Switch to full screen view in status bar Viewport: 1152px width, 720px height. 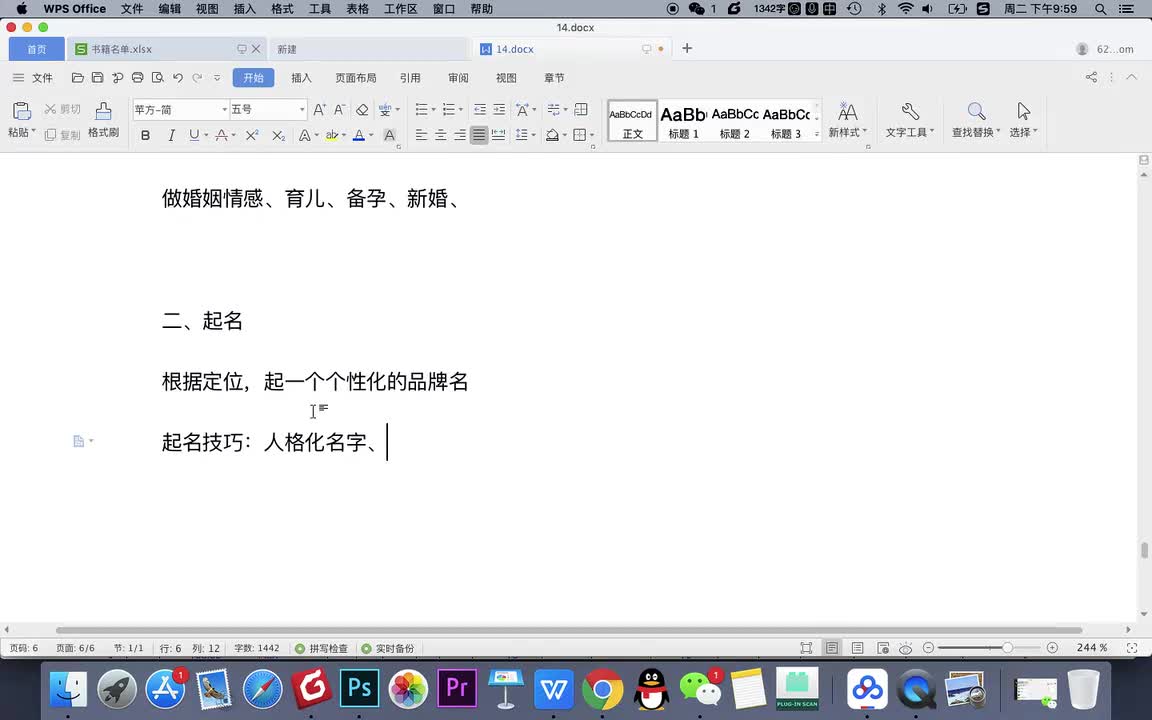pos(806,648)
